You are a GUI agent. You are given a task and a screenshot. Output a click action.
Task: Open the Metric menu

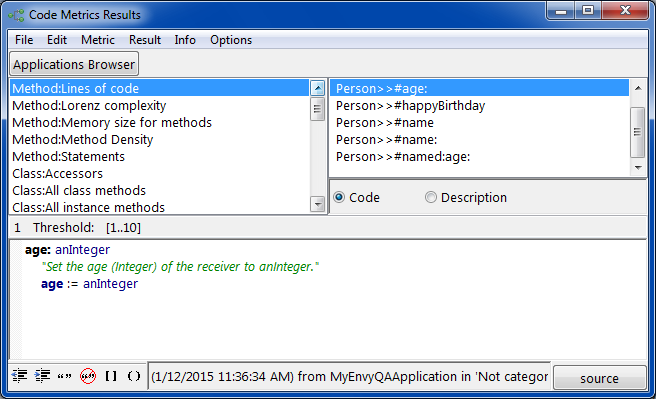[x=97, y=40]
